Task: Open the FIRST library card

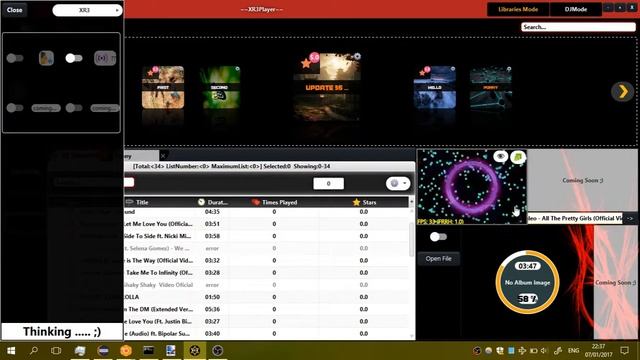Action: pos(163,87)
